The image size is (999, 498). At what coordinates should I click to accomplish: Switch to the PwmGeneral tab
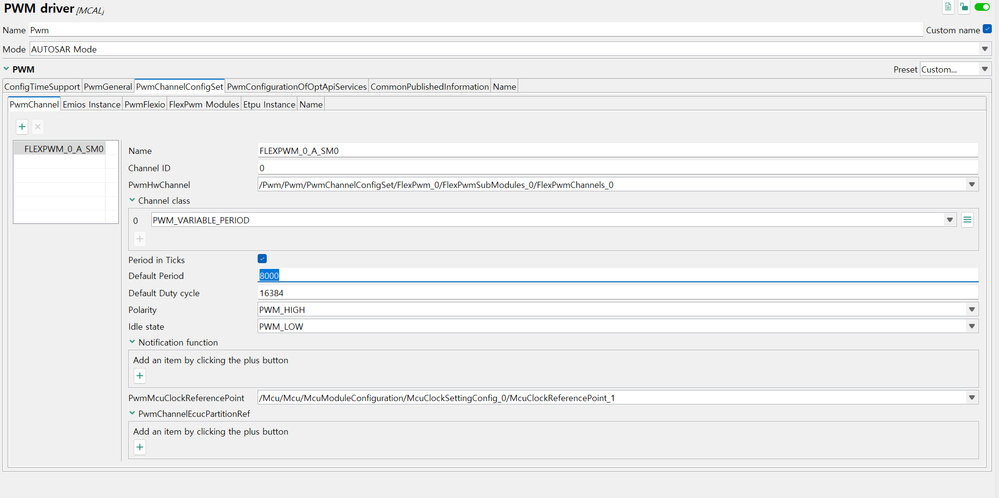[108, 87]
